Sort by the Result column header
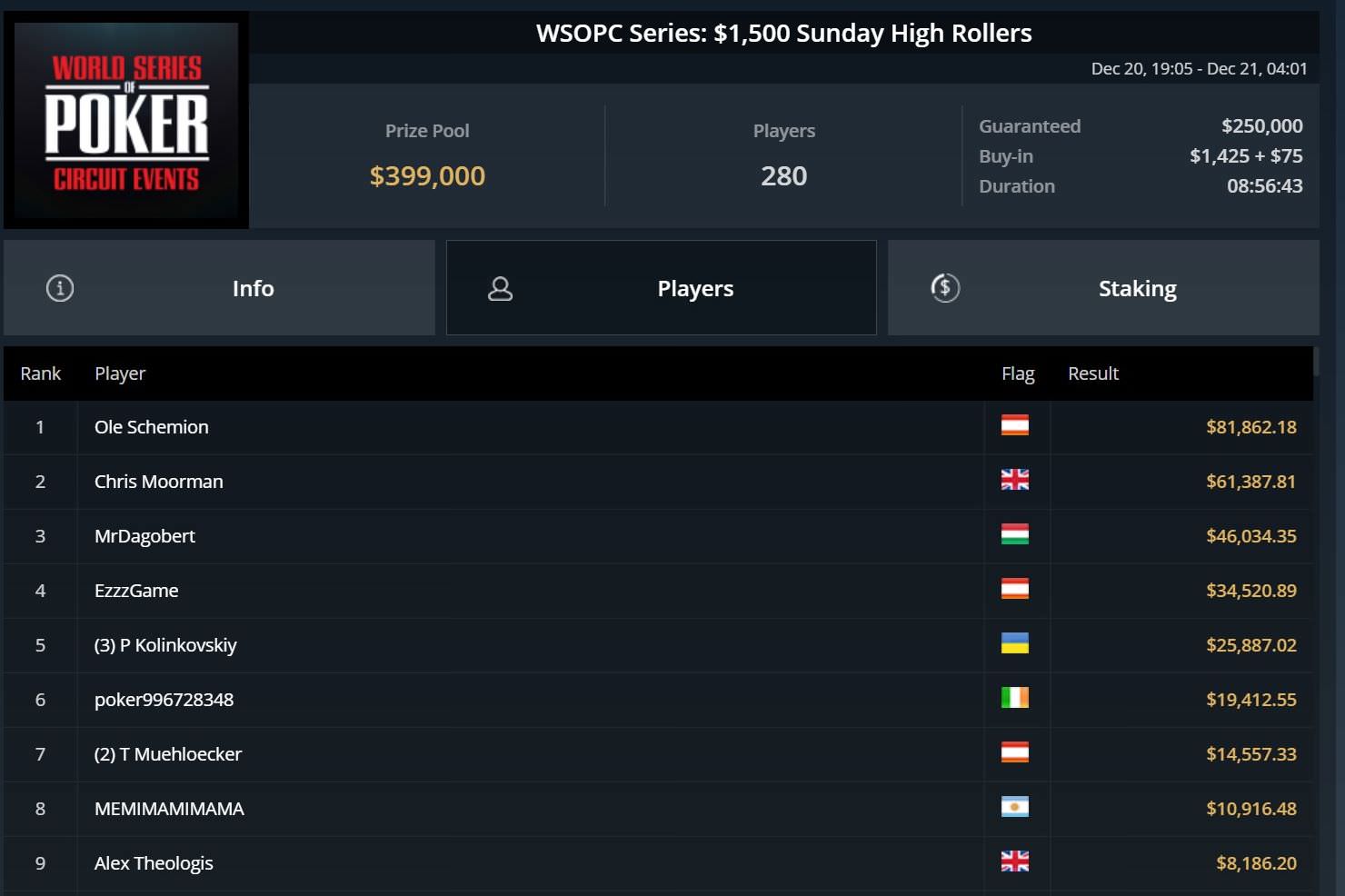The height and width of the screenshot is (896, 1345). point(1093,373)
